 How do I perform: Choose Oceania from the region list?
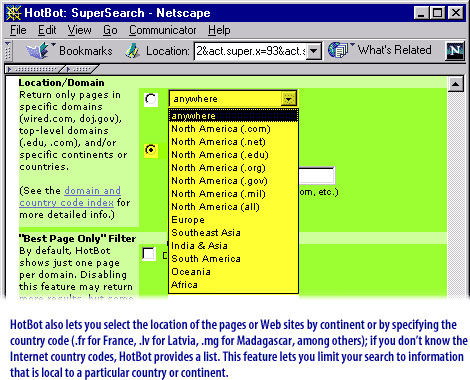[233, 272]
